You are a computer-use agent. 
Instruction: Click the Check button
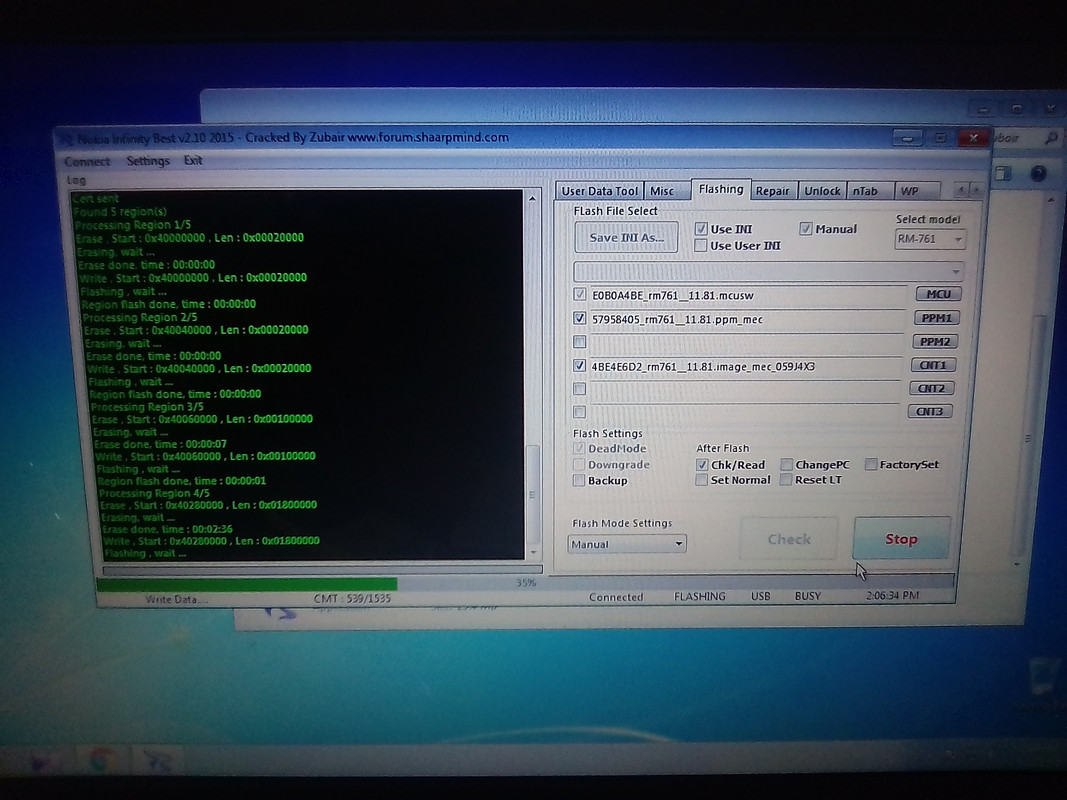789,539
